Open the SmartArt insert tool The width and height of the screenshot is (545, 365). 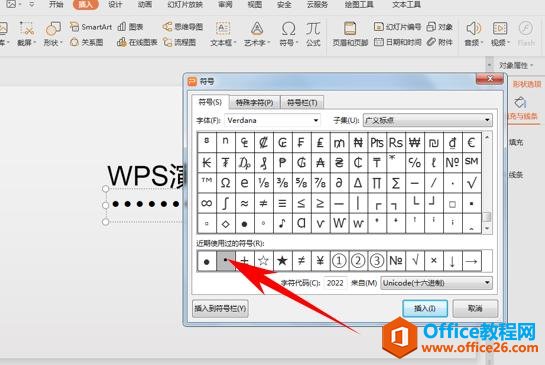point(90,27)
